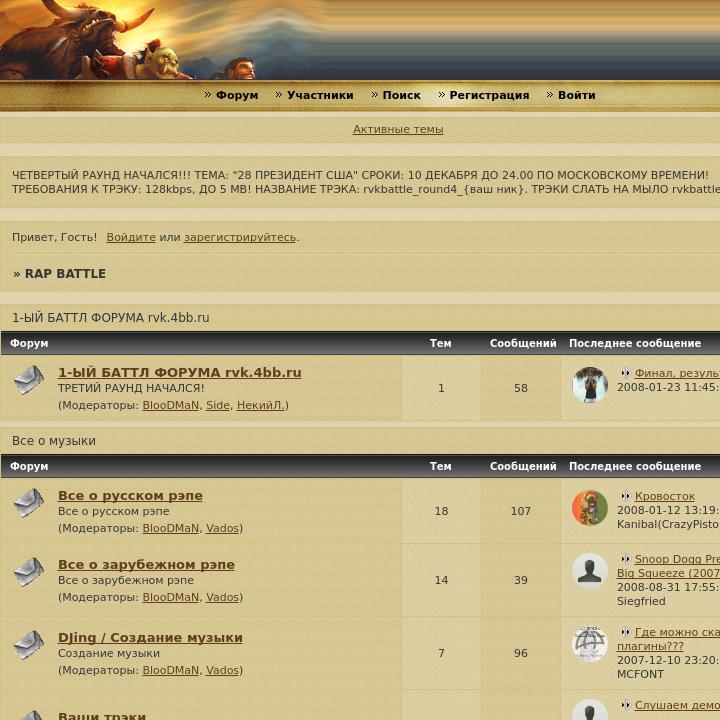Open last post link Финал, резуль...
Image resolution: width=720 pixels, height=720 pixels.
point(677,373)
